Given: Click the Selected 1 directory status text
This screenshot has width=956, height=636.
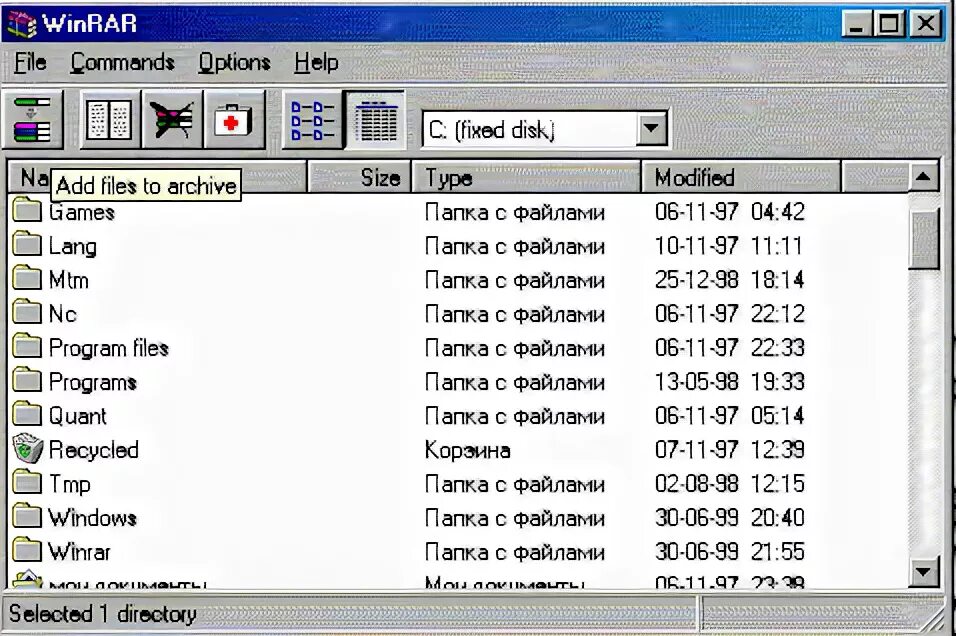Looking at the screenshot, I should point(102,614).
